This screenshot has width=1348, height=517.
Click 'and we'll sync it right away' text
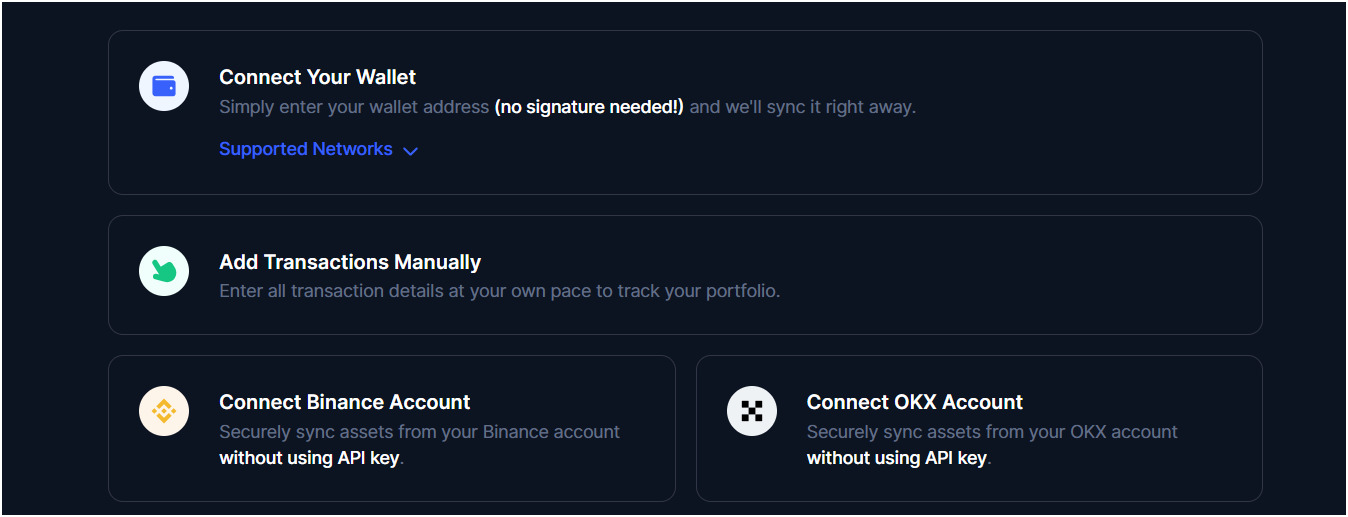click(x=802, y=106)
